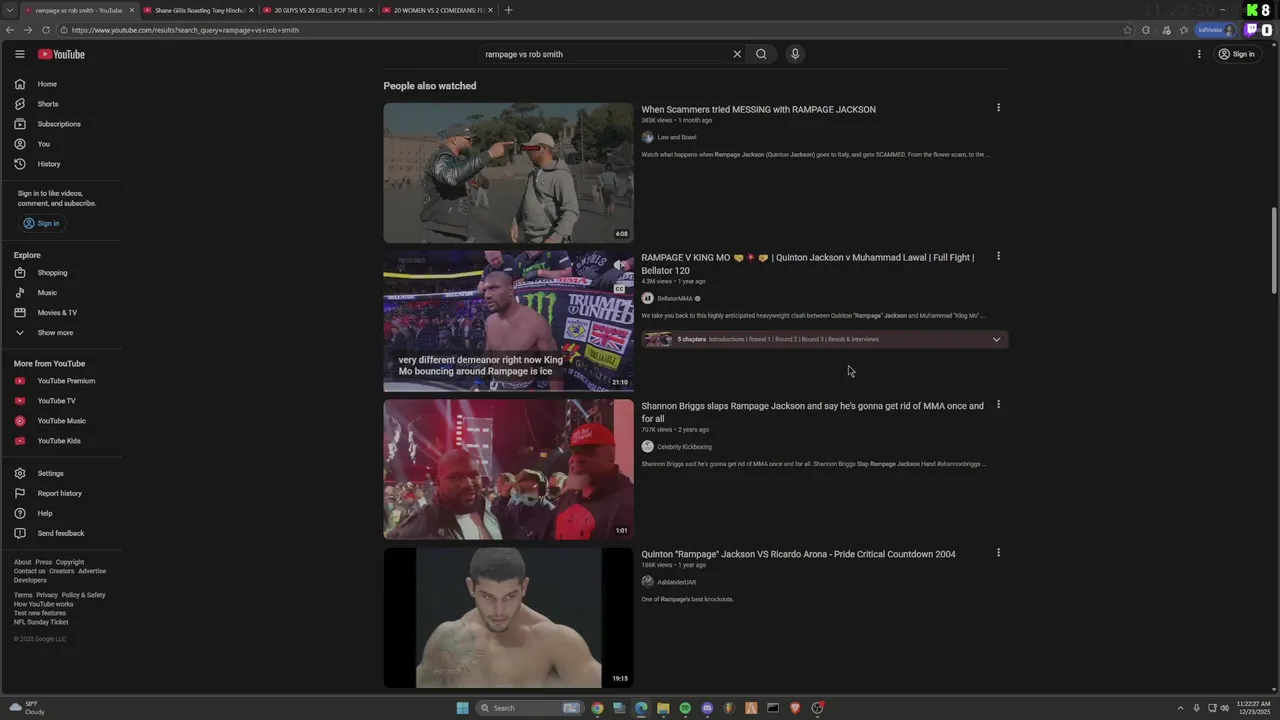The image size is (1280, 720).
Task: Open Report history in sidebar
Action: coord(59,493)
